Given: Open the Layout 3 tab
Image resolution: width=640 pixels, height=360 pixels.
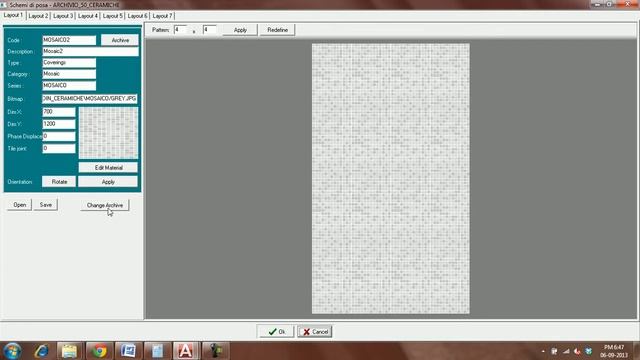Looking at the screenshot, I should pos(63,16).
